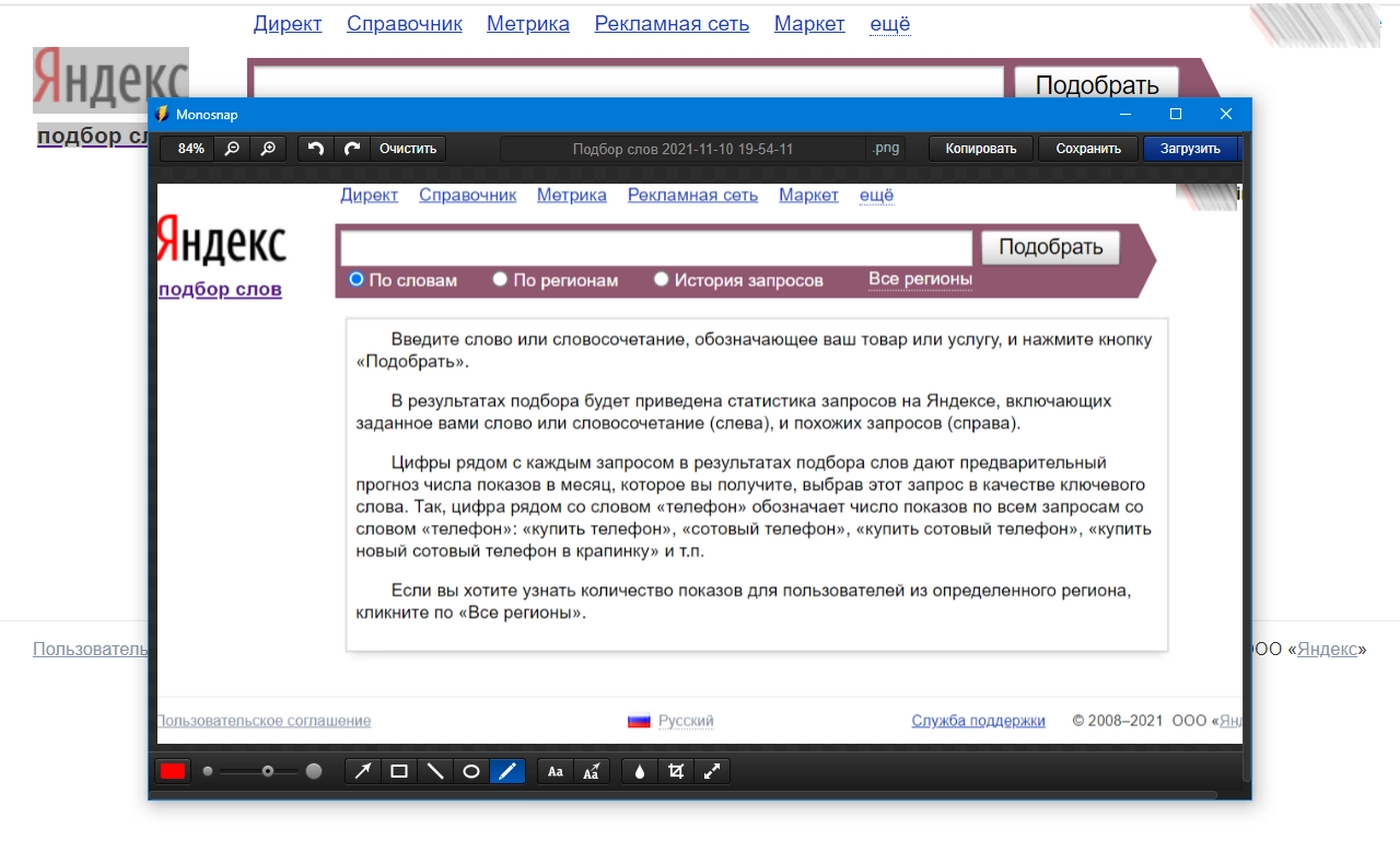
Task: Open the Resize image tool
Action: tap(712, 771)
